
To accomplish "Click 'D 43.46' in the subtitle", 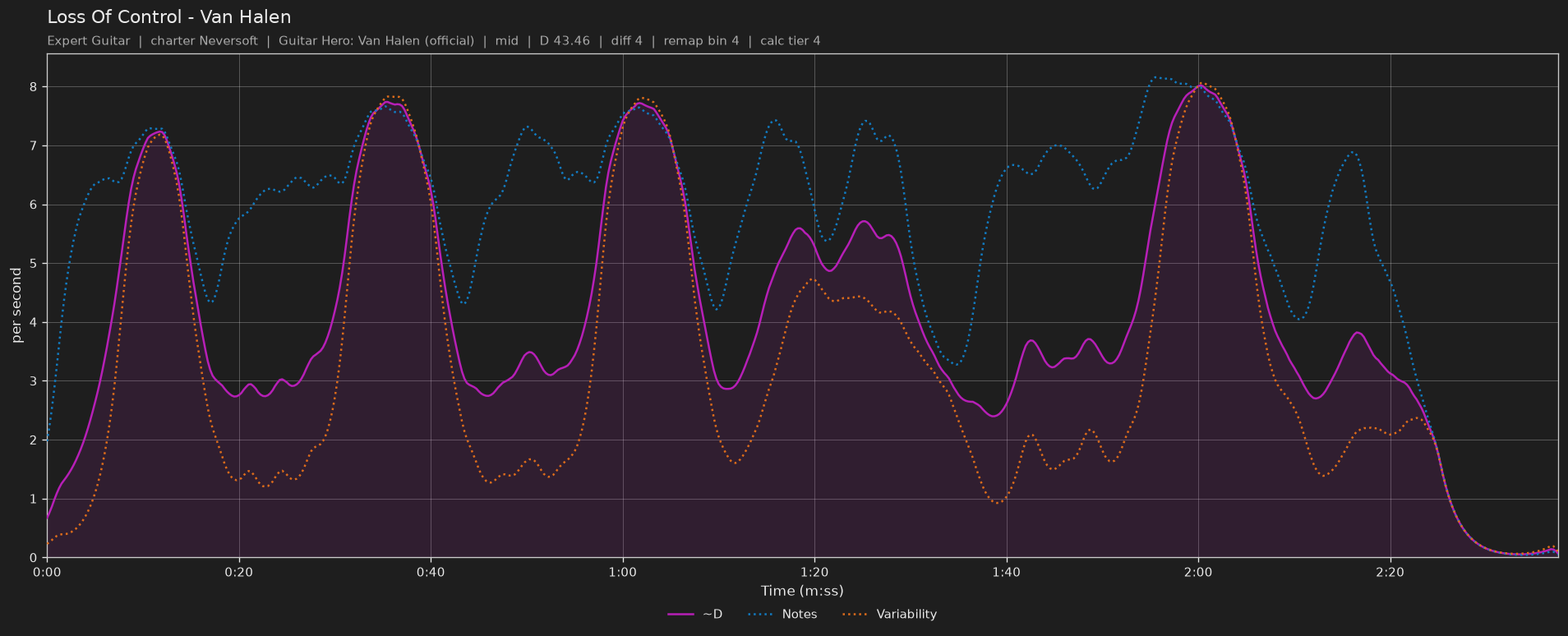I will pyautogui.click(x=565, y=41).
